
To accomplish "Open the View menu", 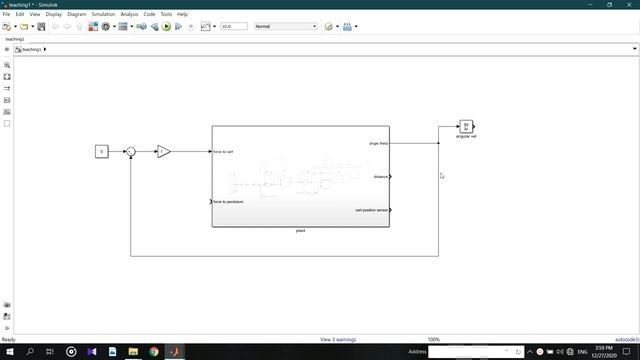I will click(x=35, y=14).
